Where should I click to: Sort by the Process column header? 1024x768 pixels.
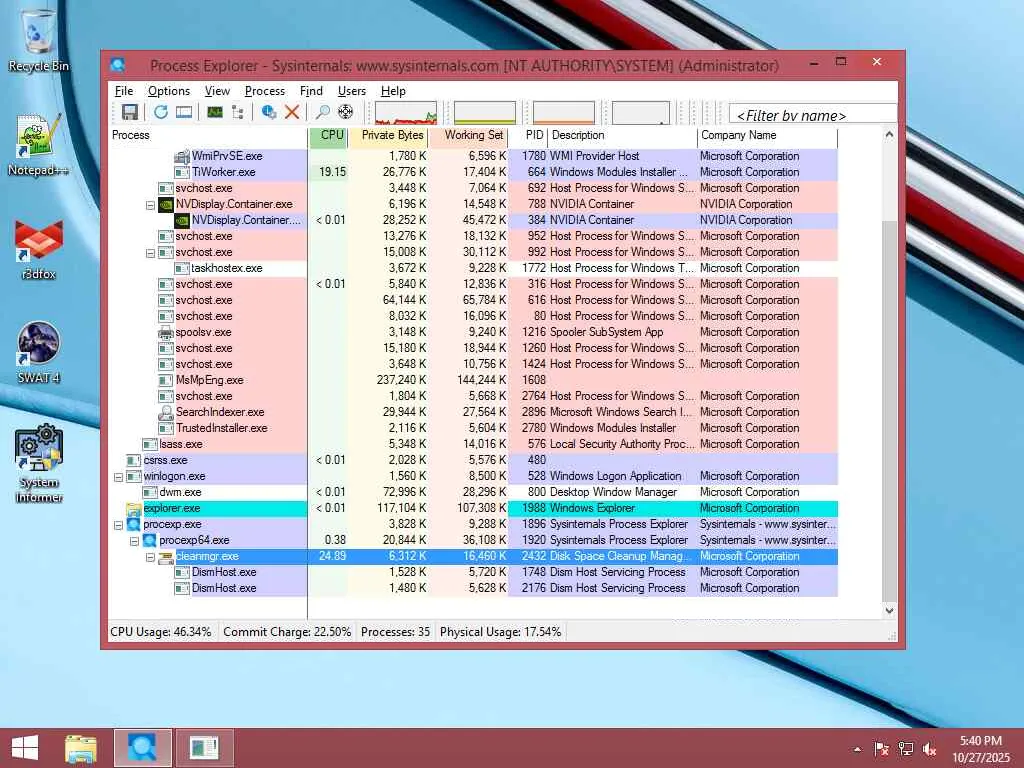pyautogui.click(x=208, y=135)
